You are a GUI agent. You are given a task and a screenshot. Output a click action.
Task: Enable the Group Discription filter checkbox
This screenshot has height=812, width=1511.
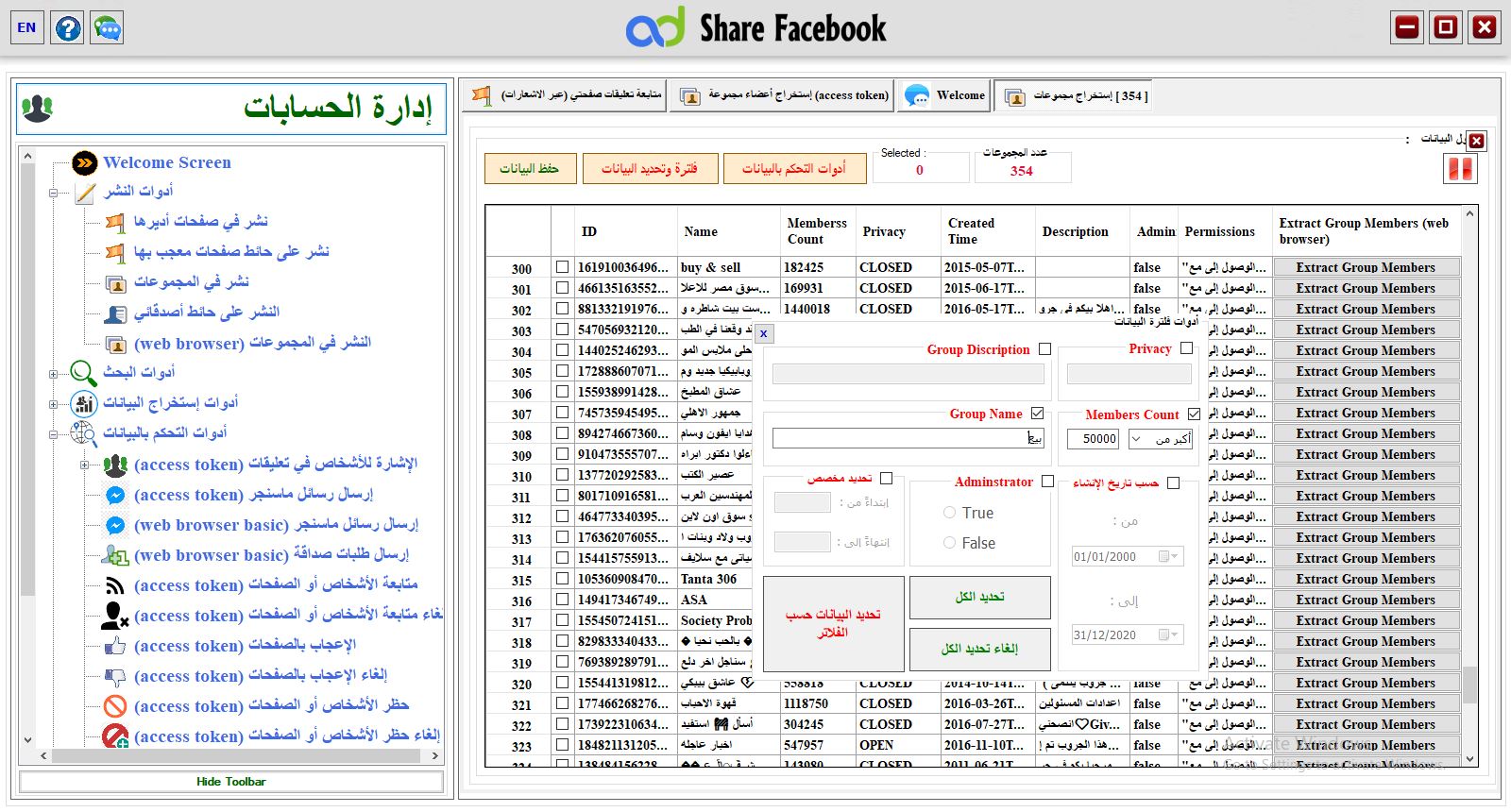1044,349
